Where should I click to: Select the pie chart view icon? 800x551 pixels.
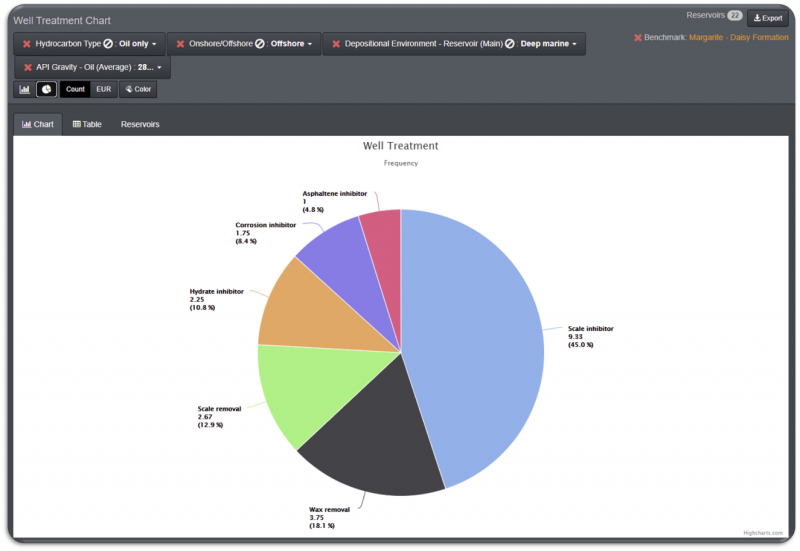point(46,89)
